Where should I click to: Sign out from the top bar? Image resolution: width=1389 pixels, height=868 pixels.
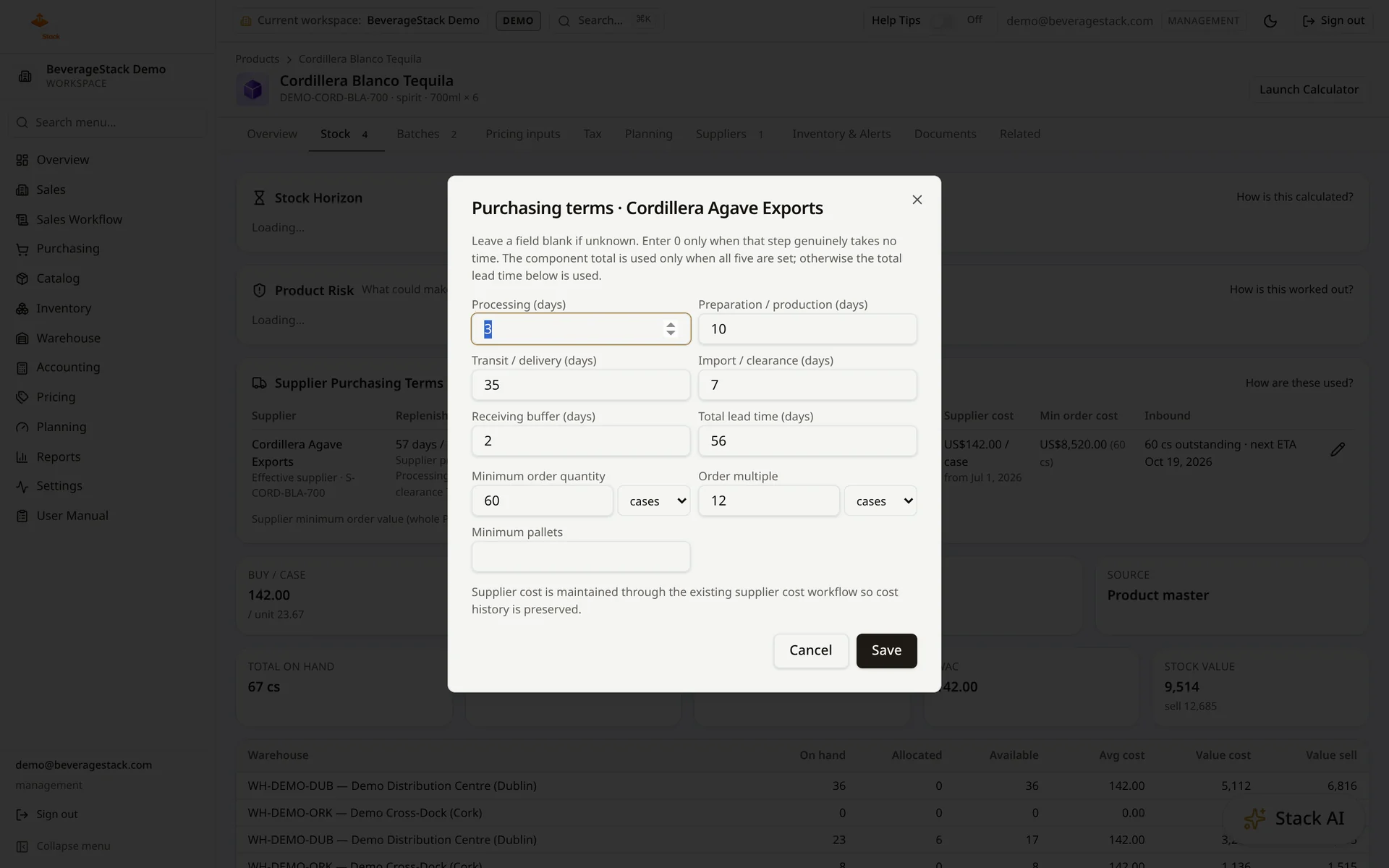pyautogui.click(x=1333, y=20)
